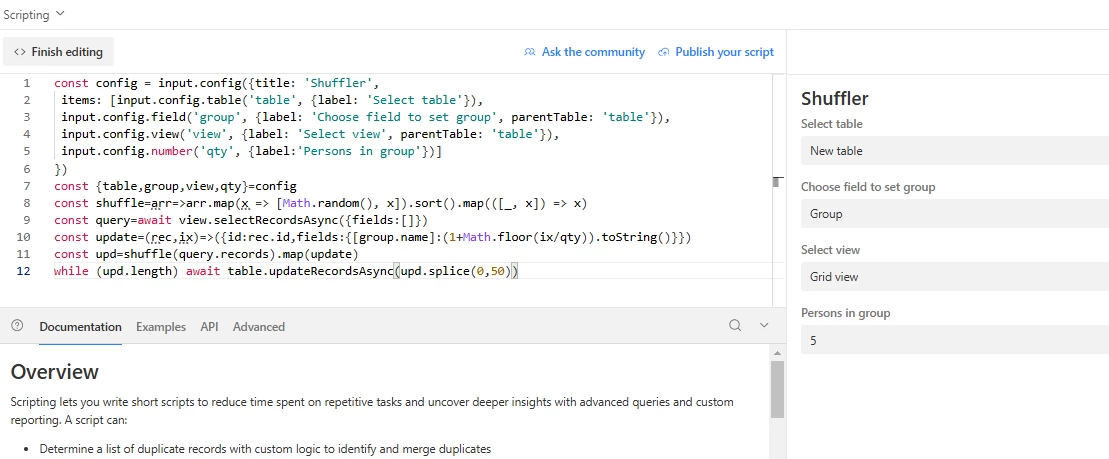Open the Select table dropdown showing New table
The width and height of the screenshot is (1109, 459).
tap(955, 151)
